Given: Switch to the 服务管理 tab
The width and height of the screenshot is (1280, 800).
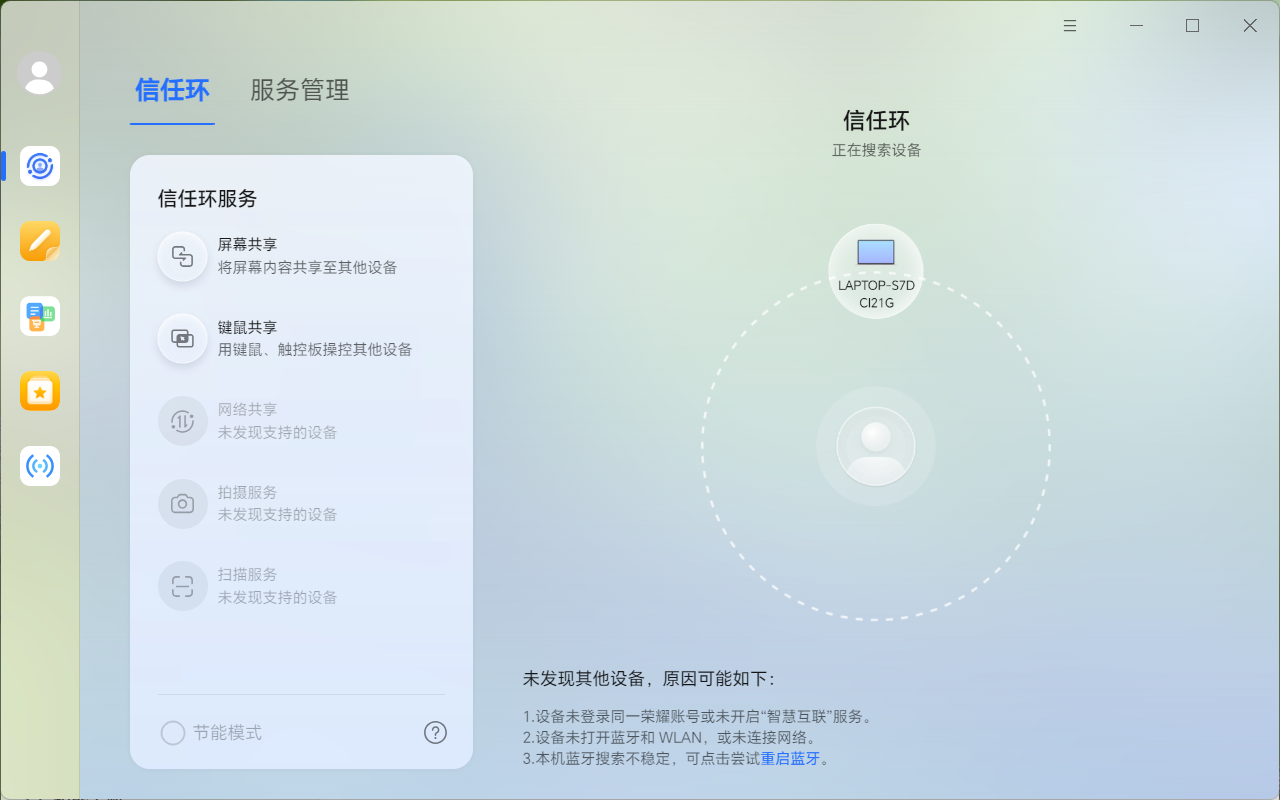Looking at the screenshot, I should (x=300, y=91).
